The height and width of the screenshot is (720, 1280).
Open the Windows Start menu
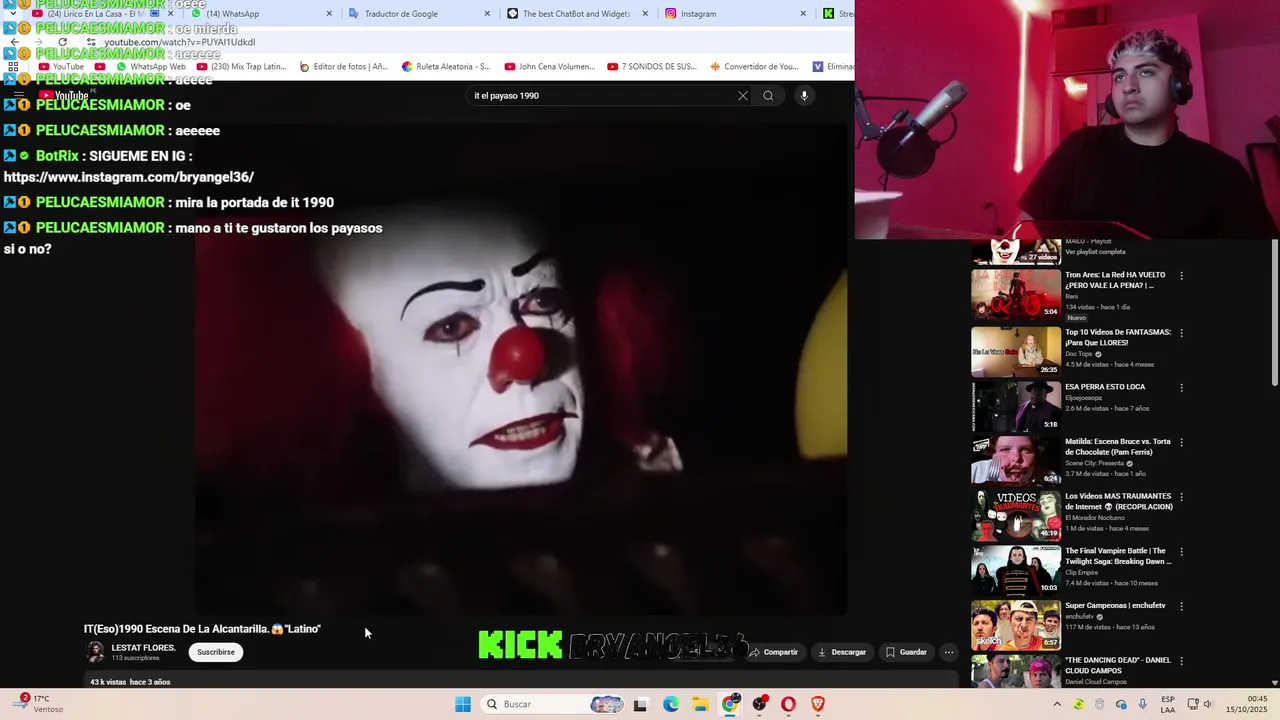pos(463,704)
